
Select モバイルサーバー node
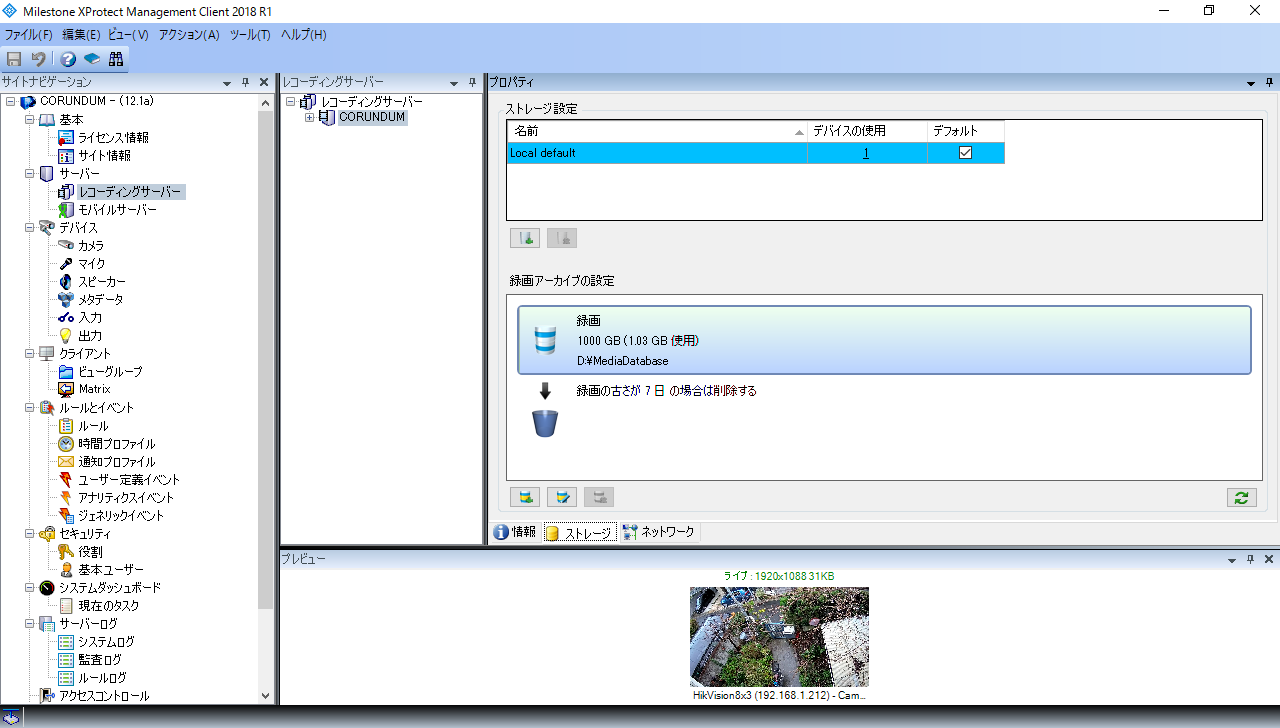(x=117, y=210)
